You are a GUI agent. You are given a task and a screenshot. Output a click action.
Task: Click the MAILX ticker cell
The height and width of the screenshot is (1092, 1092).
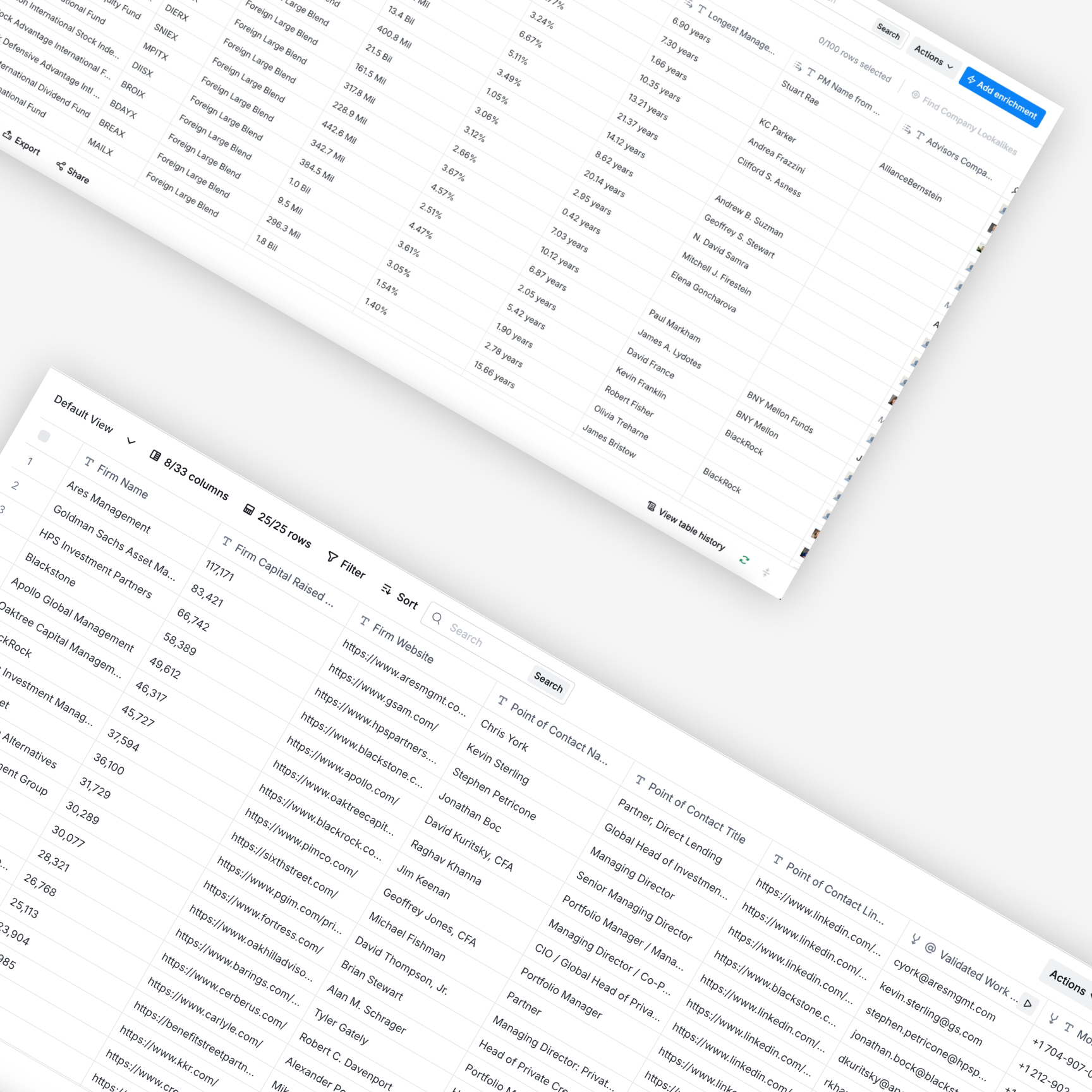100,147
